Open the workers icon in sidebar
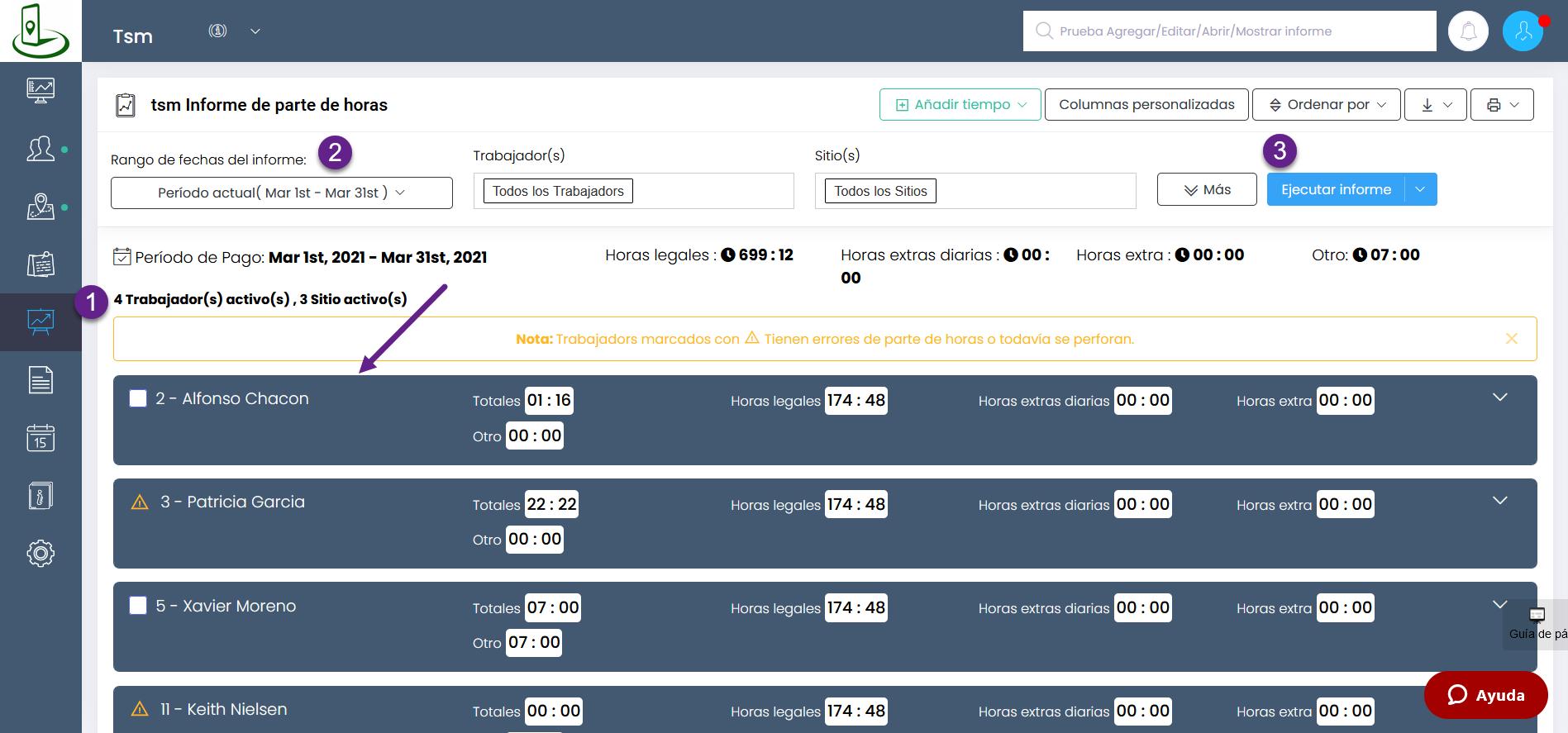The image size is (1568, 733). [x=41, y=149]
